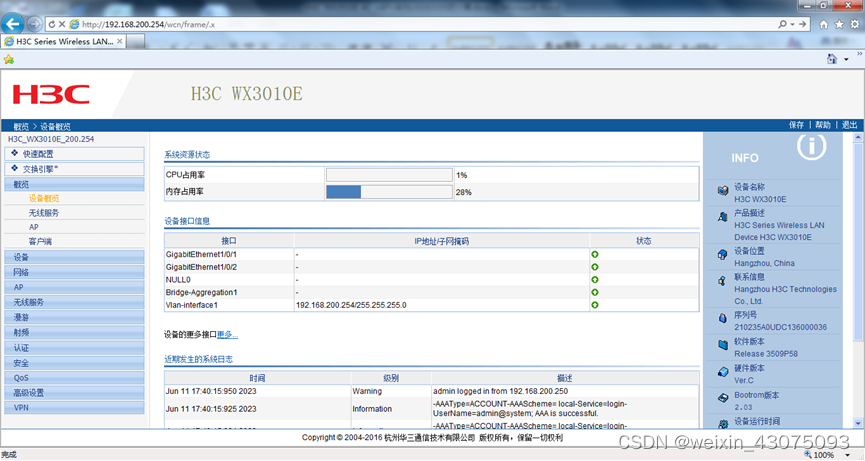
Task: Click the contact information icon
Action: 722,281
